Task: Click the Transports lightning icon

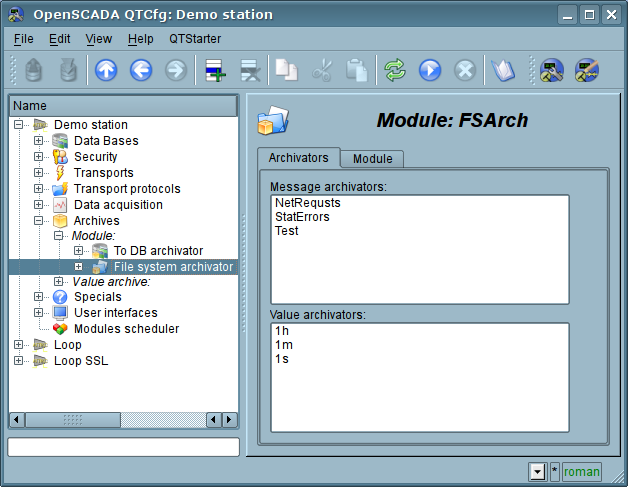Action: 60,173
